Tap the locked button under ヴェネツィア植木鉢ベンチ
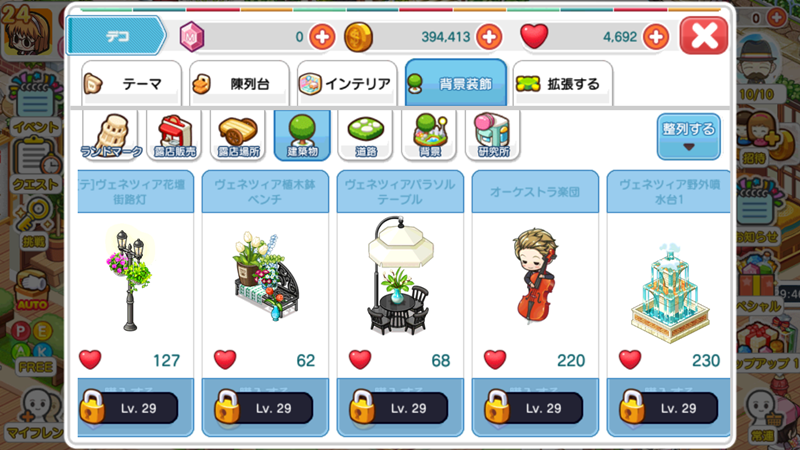This screenshot has height=450, width=800. (265, 408)
